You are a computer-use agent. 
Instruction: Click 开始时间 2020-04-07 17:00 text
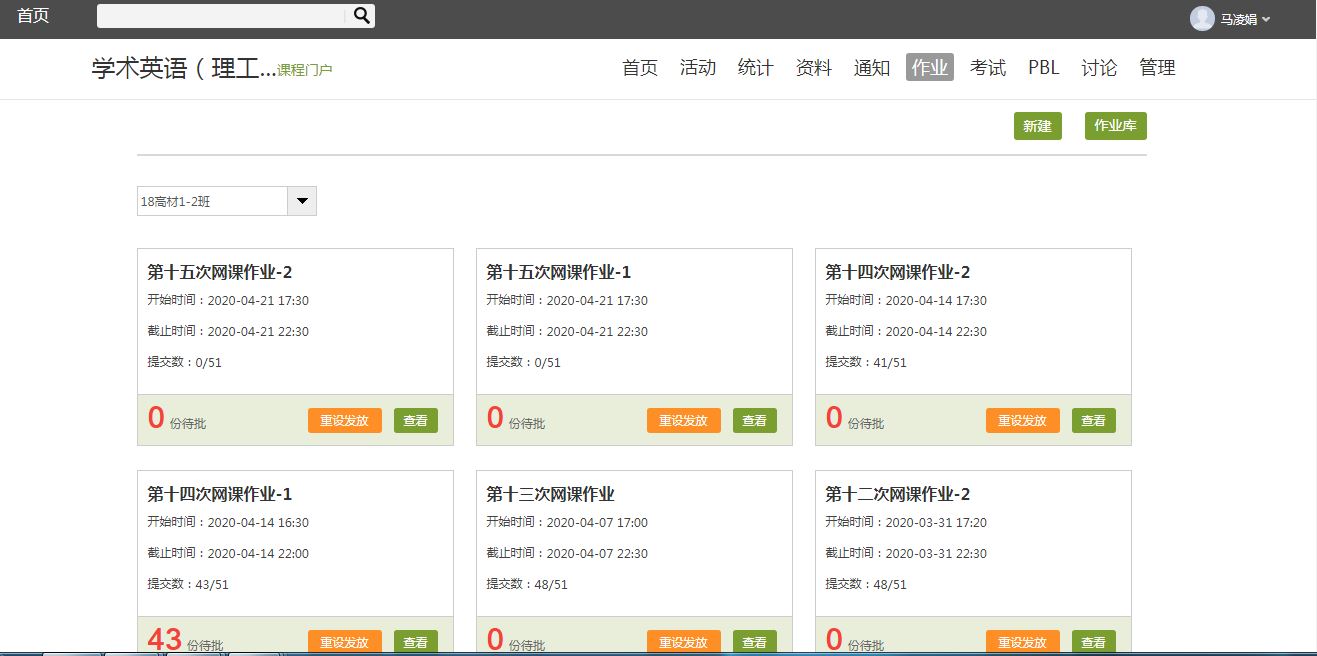567,522
